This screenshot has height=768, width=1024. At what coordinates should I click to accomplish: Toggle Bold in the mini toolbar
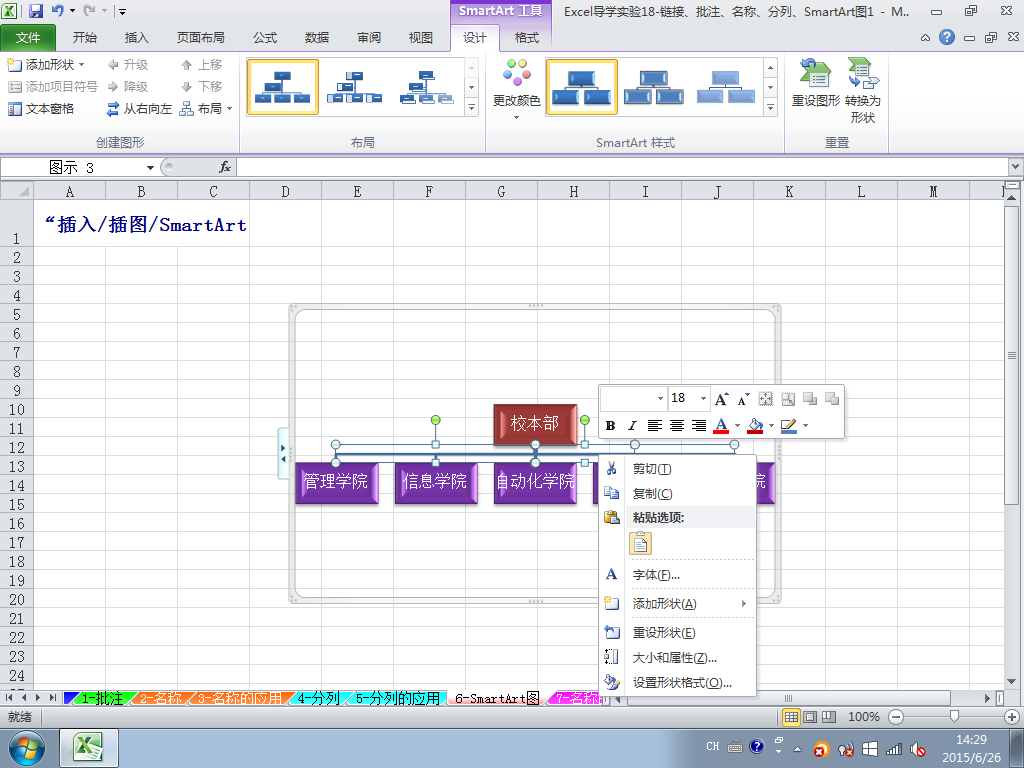point(610,426)
